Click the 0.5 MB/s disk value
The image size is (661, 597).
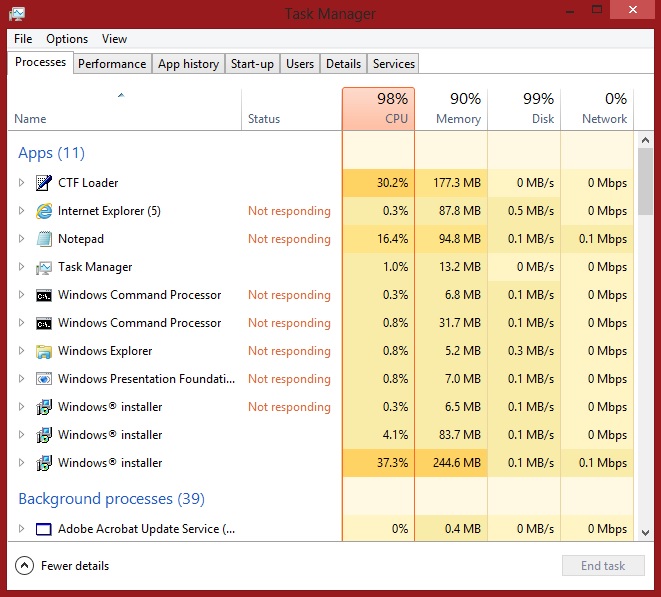pos(531,211)
